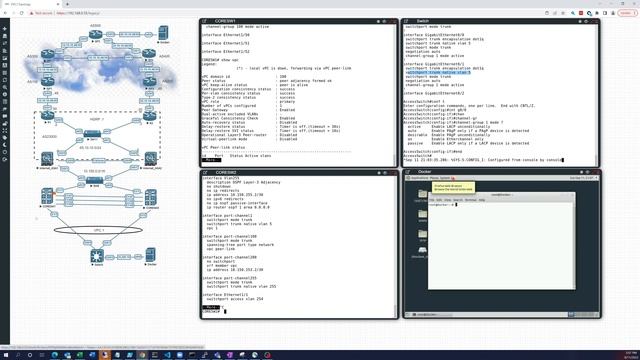The width and height of the screenshot is (640, 360).
Task: Toggle the fullscreen arrows icon in sidebar
Action: [x=4, y=131]
